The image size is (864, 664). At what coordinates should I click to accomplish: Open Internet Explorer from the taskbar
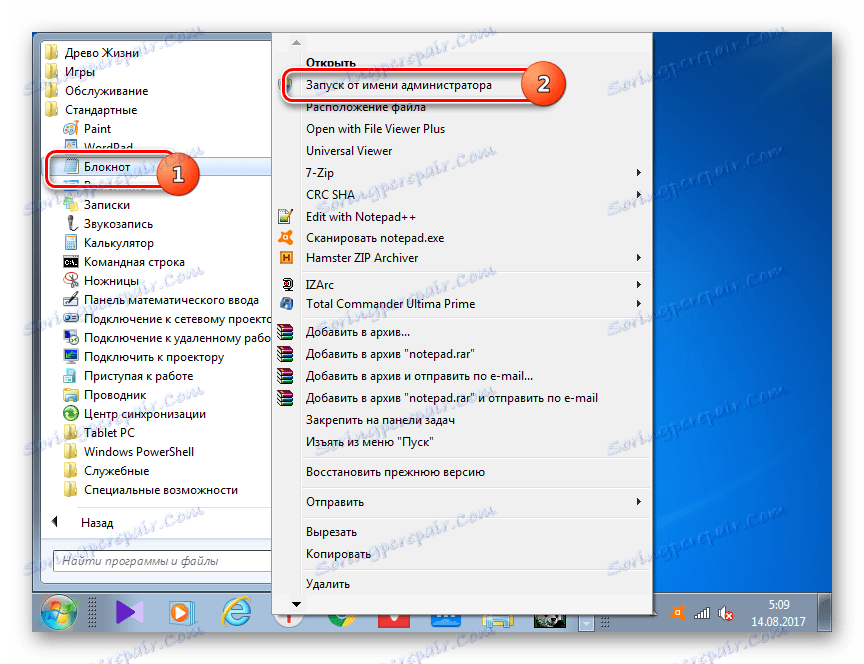(236, 612)
